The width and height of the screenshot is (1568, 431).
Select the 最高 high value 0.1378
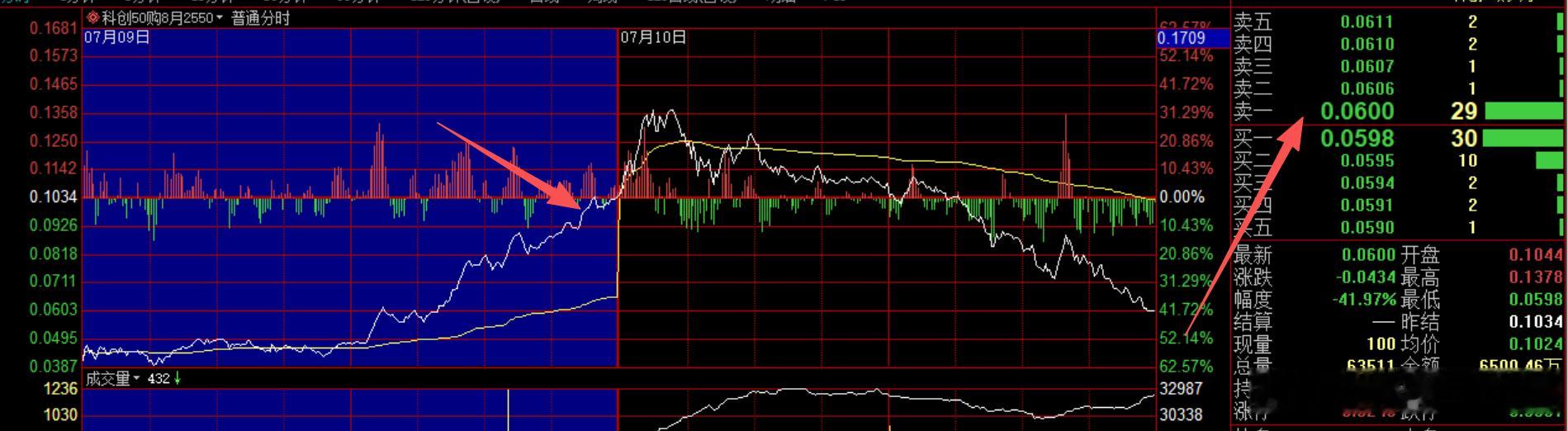[x=1536, y=277]
